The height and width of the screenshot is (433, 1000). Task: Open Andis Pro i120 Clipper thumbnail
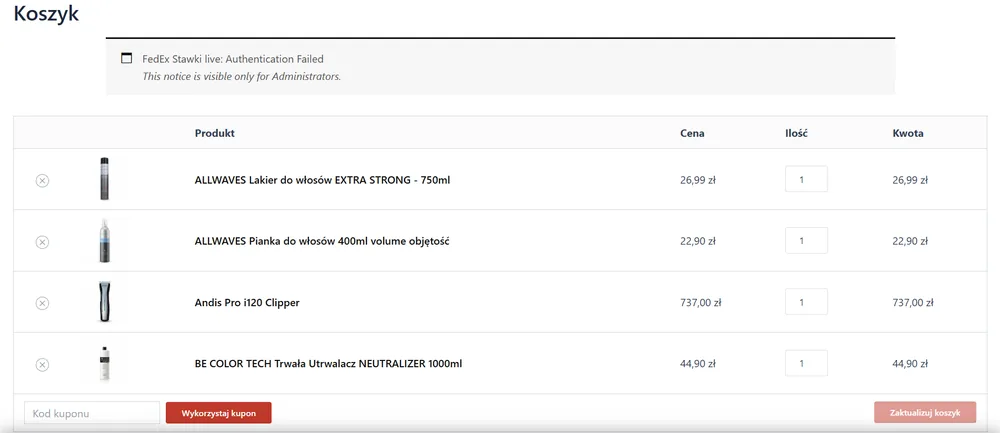[x=105, y=302]
